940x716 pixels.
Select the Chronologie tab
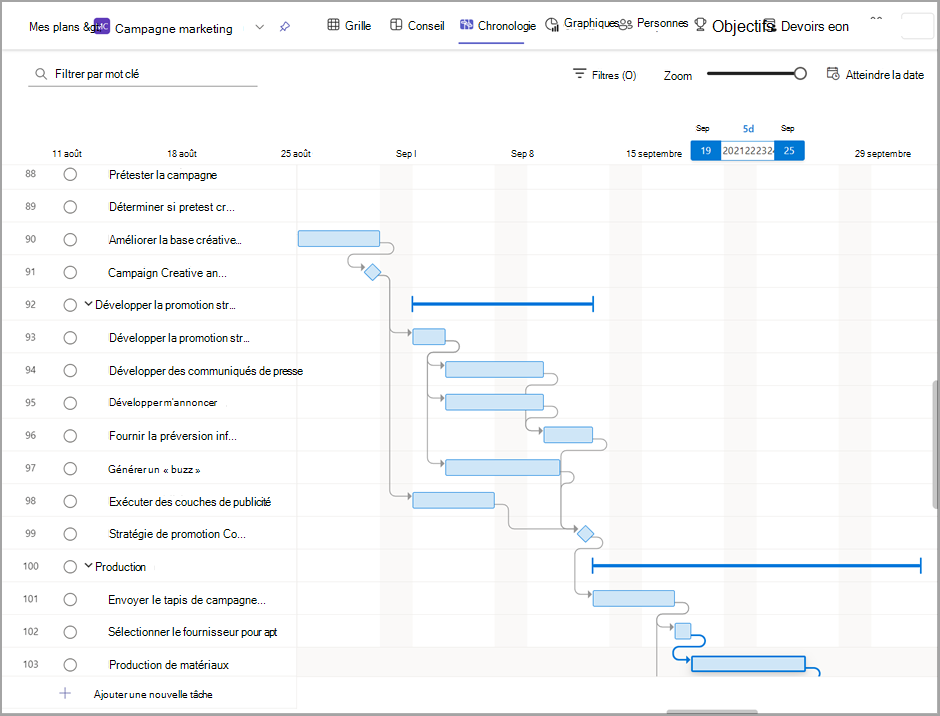(498, 26)
